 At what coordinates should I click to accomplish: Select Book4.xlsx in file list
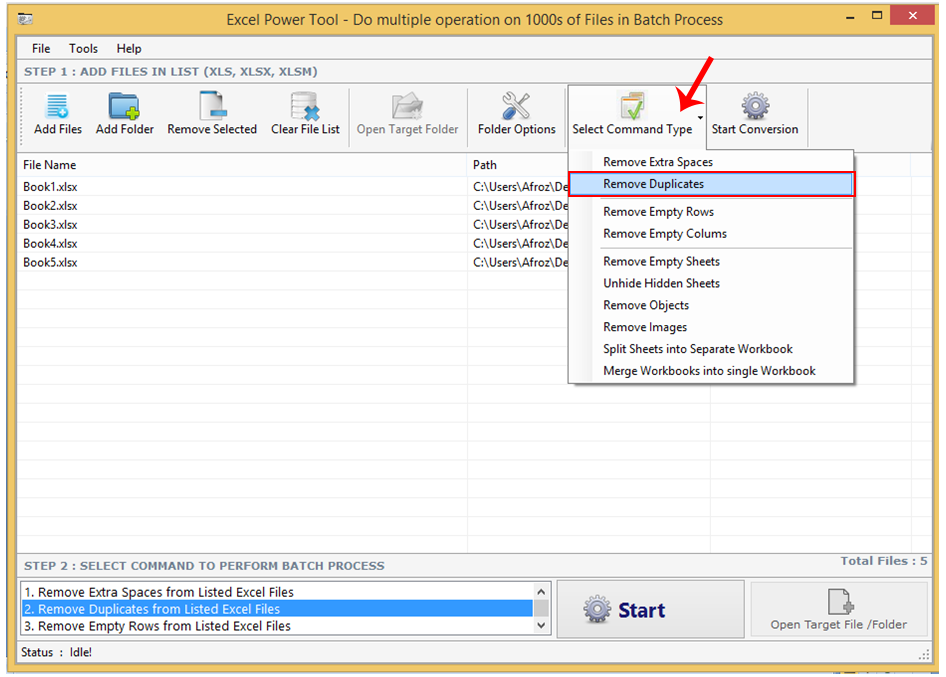pyautogui.click(x=50, y=244)
